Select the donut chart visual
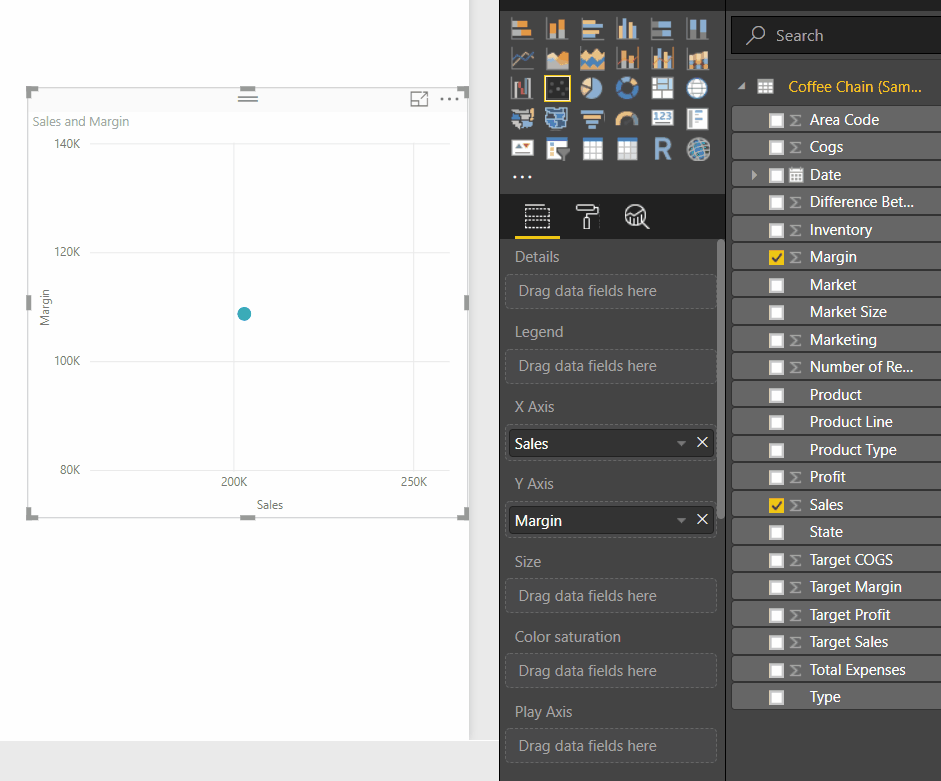941x781 pixels. tap(627, 88)
